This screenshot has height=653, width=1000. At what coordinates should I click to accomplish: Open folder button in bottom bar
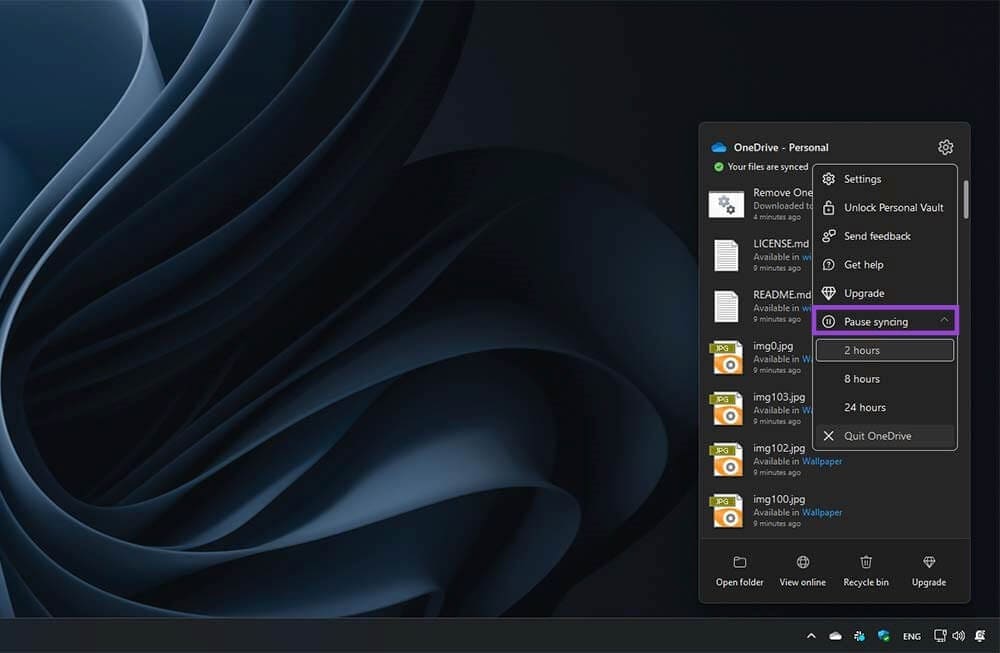click(739, 571)
